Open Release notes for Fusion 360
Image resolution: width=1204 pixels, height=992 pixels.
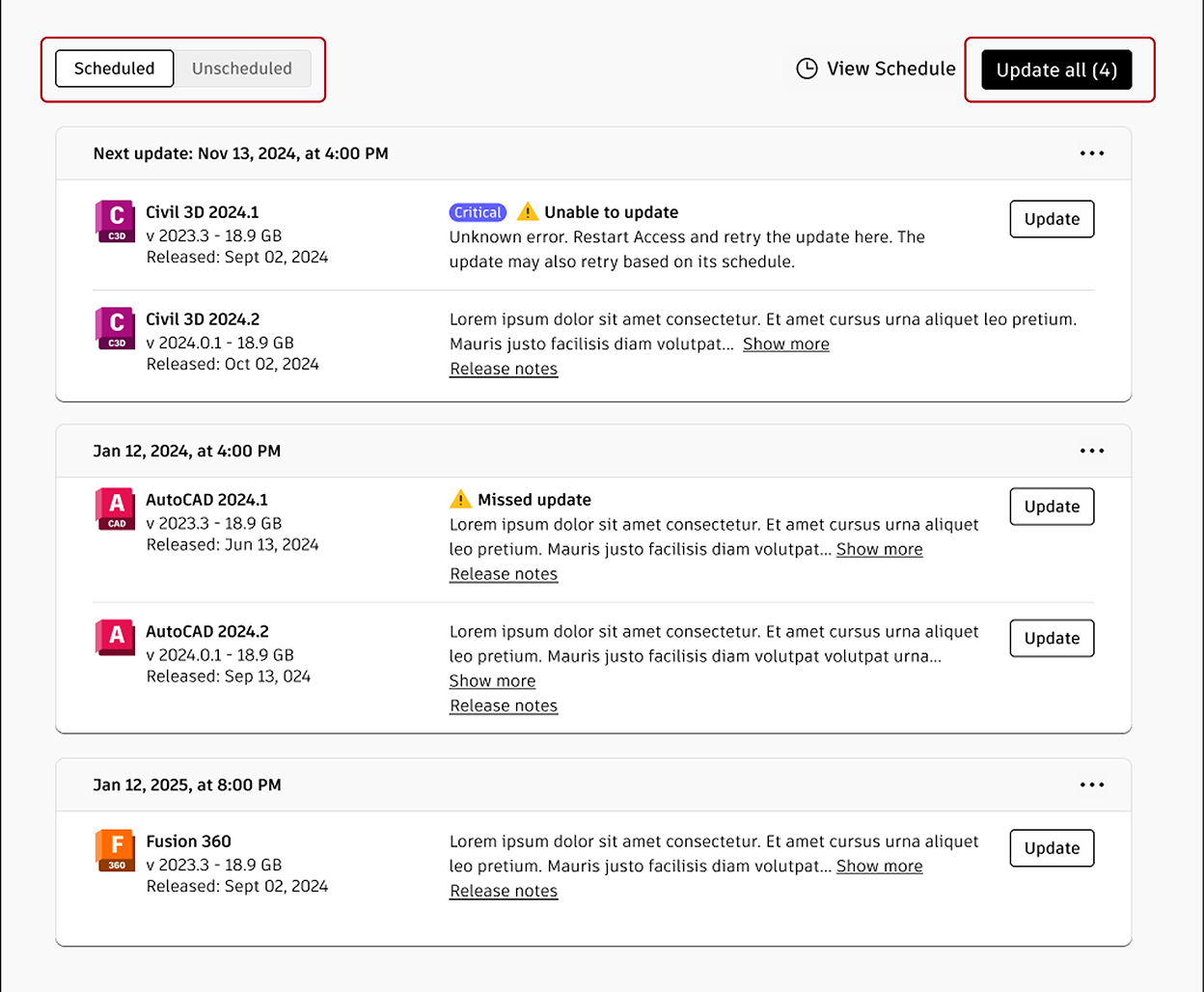coord(504,891)
